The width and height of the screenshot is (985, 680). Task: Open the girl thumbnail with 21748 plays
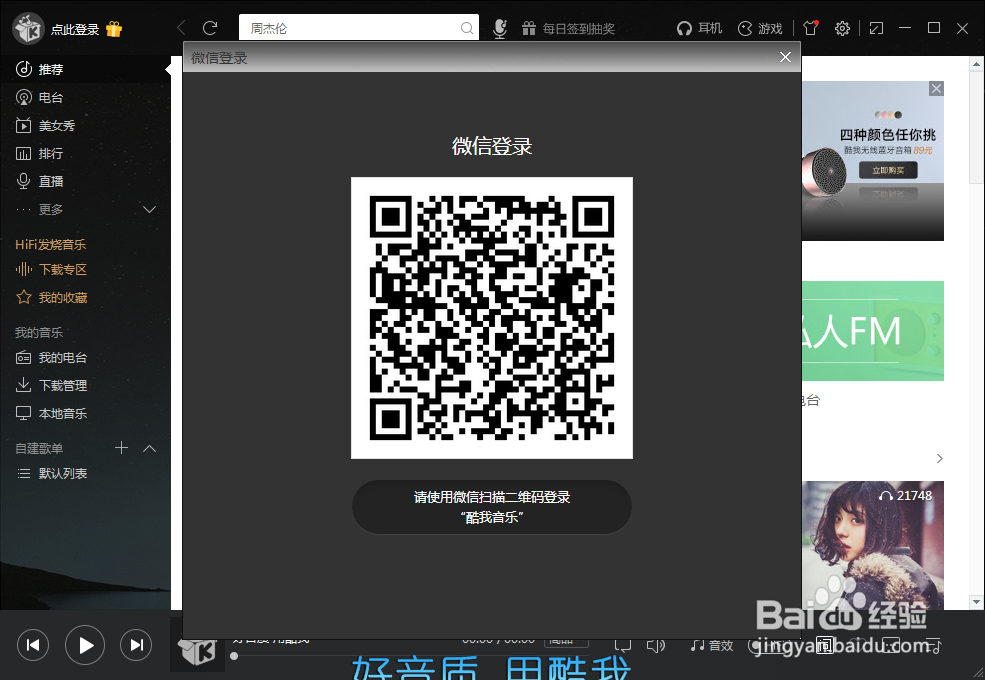873,546
